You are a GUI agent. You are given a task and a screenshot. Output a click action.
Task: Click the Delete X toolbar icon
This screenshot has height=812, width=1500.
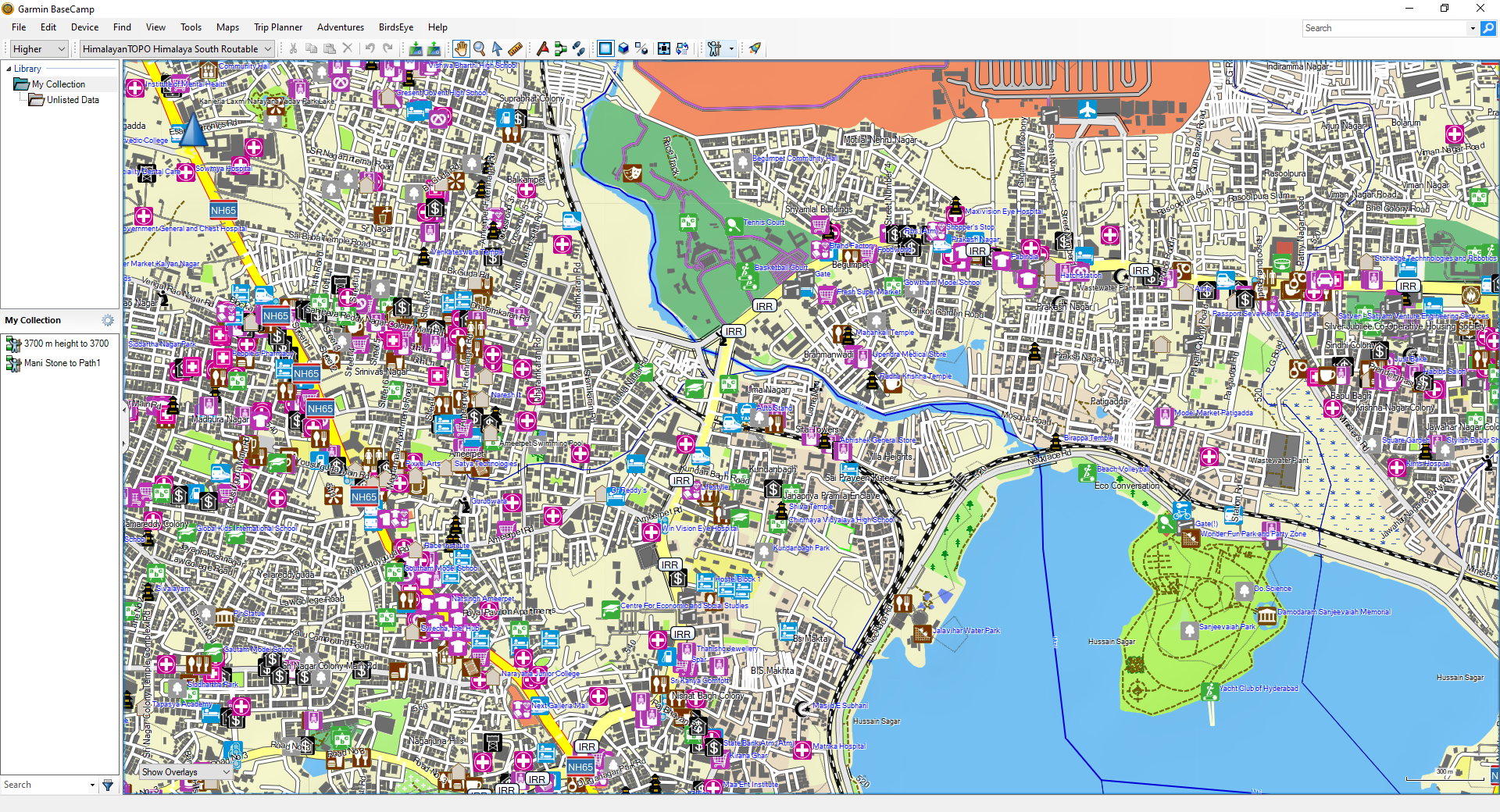tap(348, 48)
